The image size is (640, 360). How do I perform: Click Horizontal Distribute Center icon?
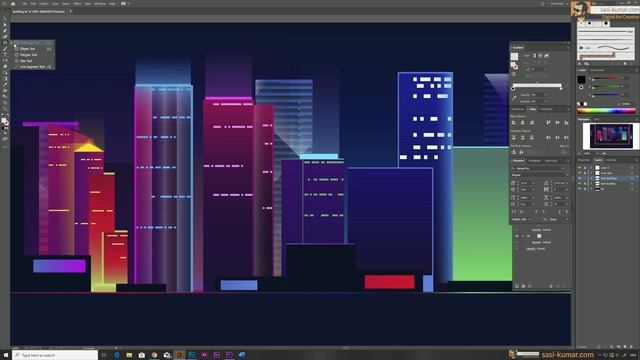[557, 138]
